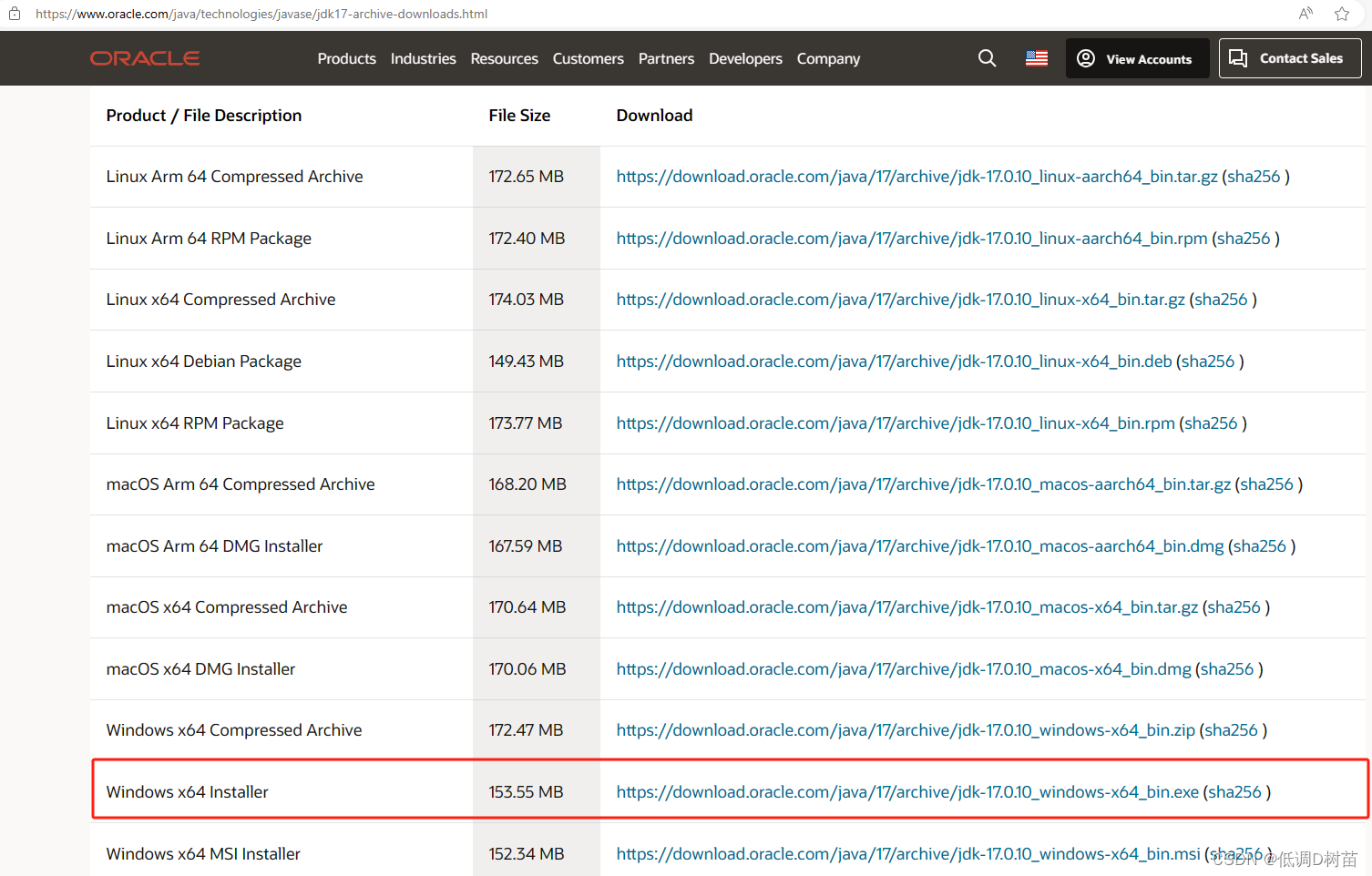Viewport: 1372px width, 876px height.
Task: Select 'Windows x64 MSI Installer' text
Action: click(x=203, y=854)
